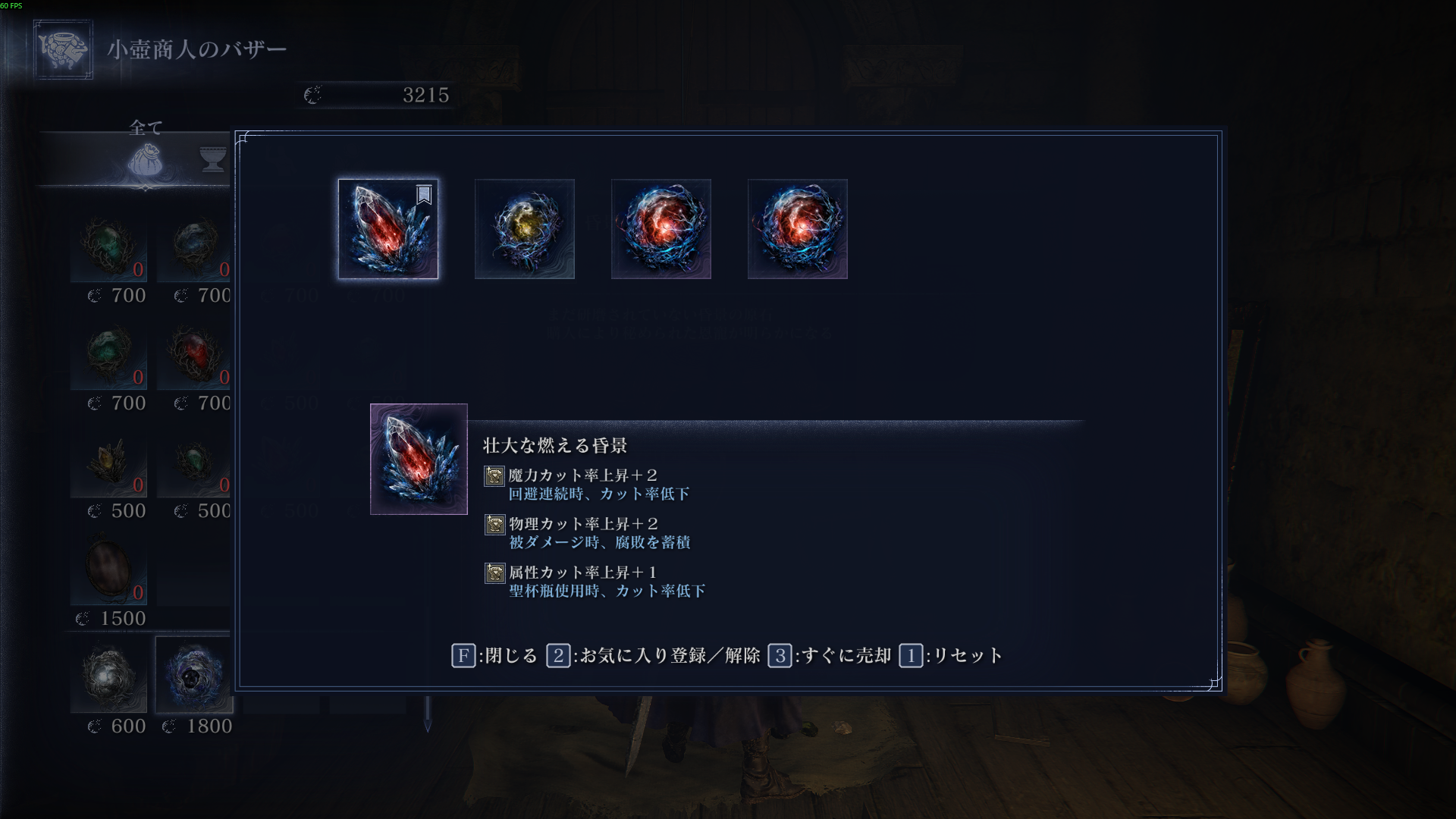Click the 魔力カット率上昇+2 effect icon

[x=494, y=476]
